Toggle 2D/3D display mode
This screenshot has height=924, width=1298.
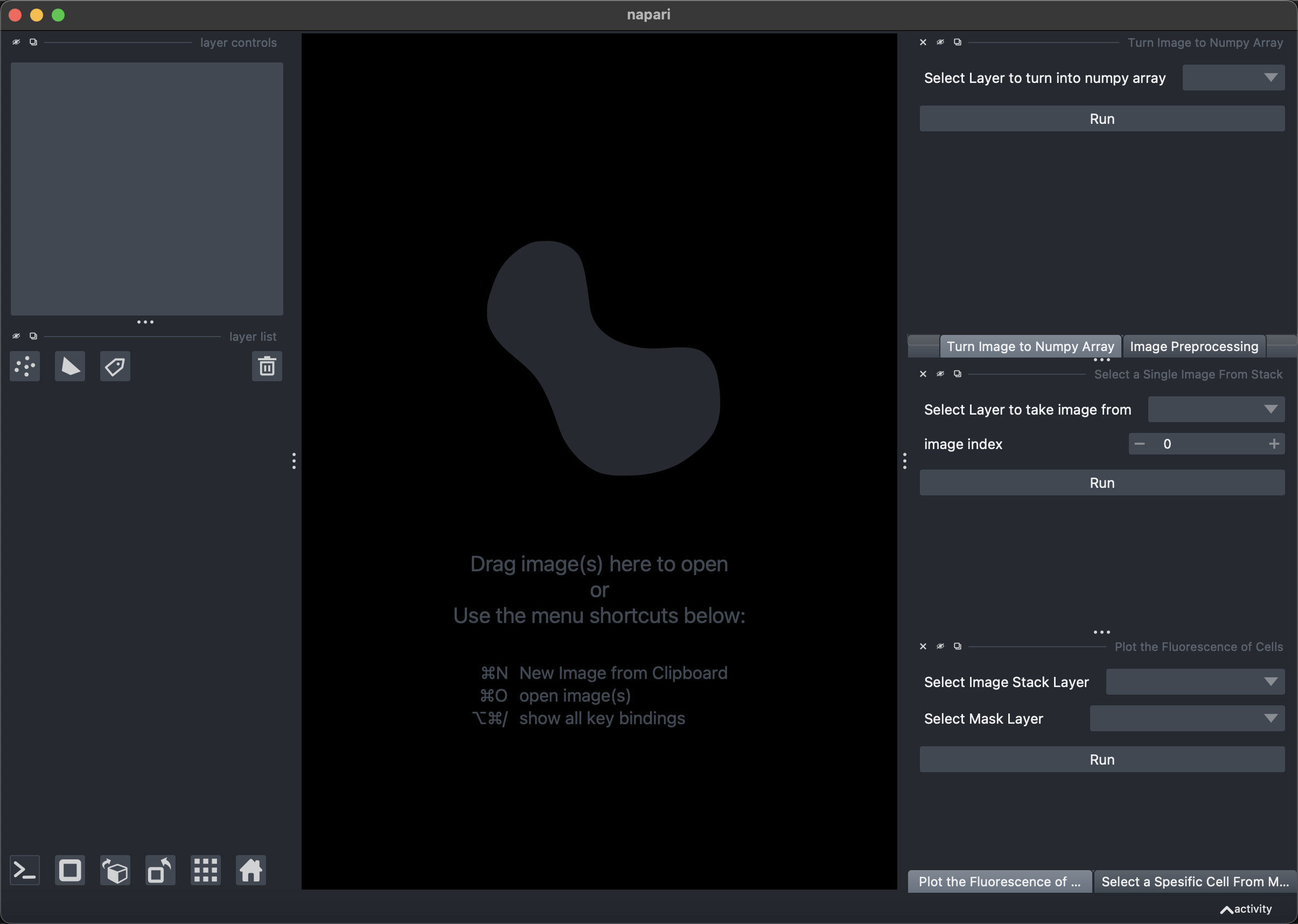click(x=69, y=870)
